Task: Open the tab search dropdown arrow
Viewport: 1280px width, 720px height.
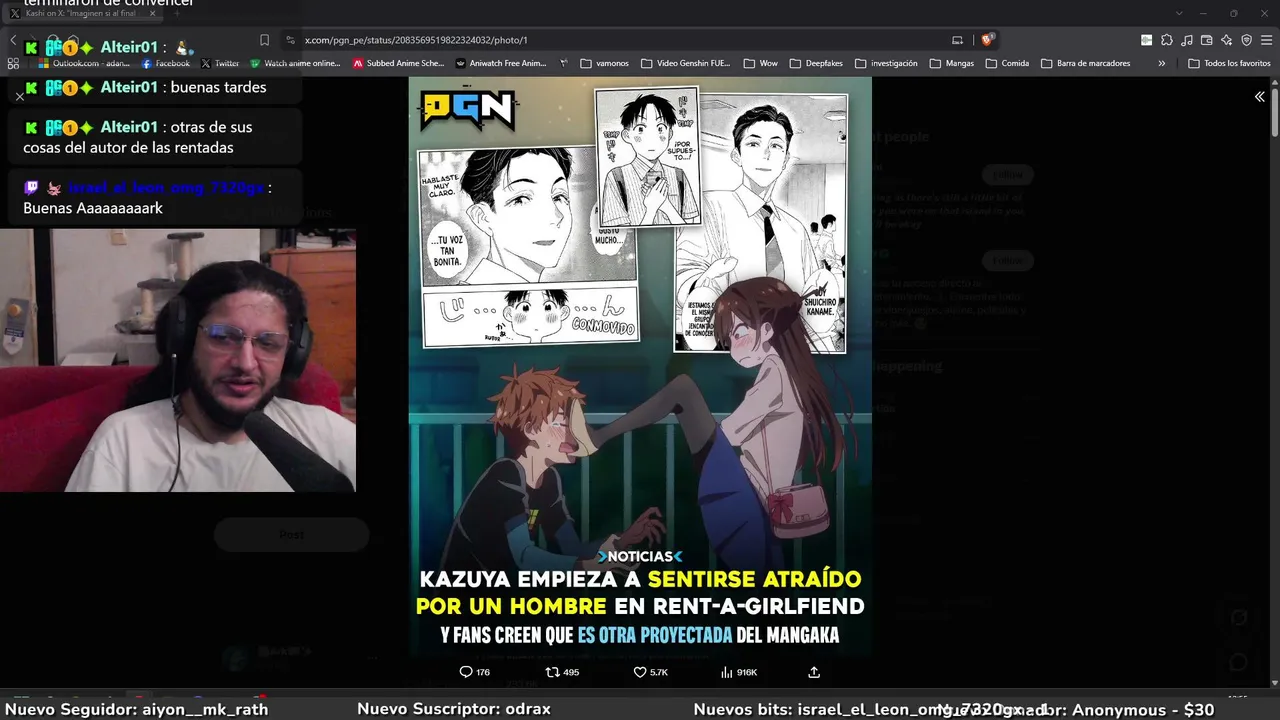Action: pyautogui.click(x=1179, y=13)
